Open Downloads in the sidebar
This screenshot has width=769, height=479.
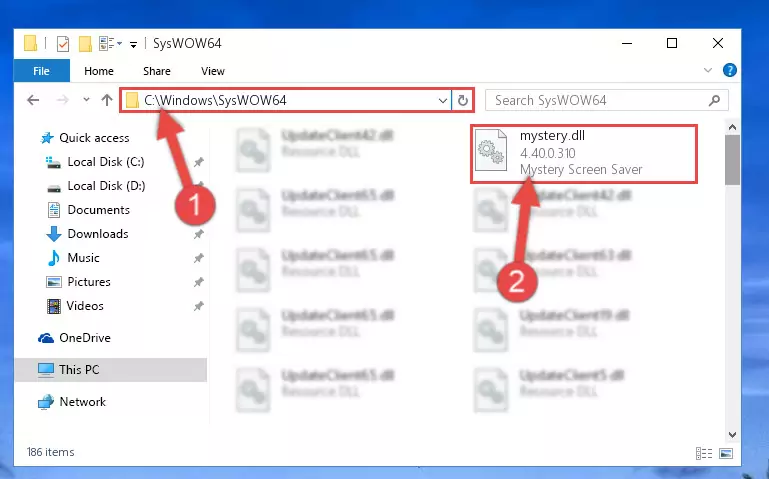(98, 234)
